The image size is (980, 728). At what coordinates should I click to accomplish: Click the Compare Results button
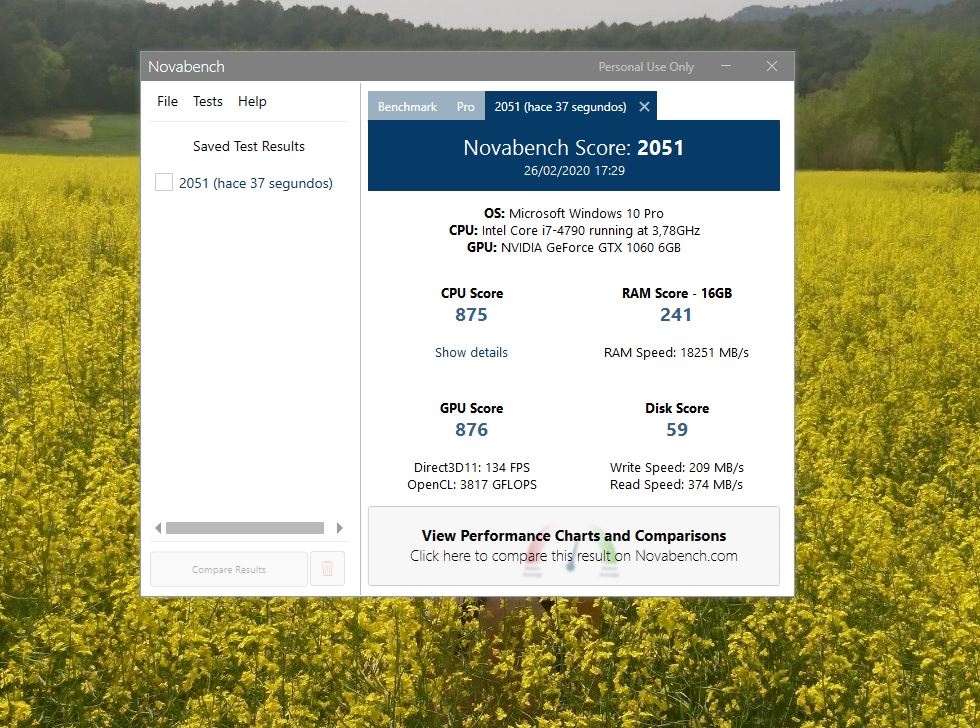point(229,569)
